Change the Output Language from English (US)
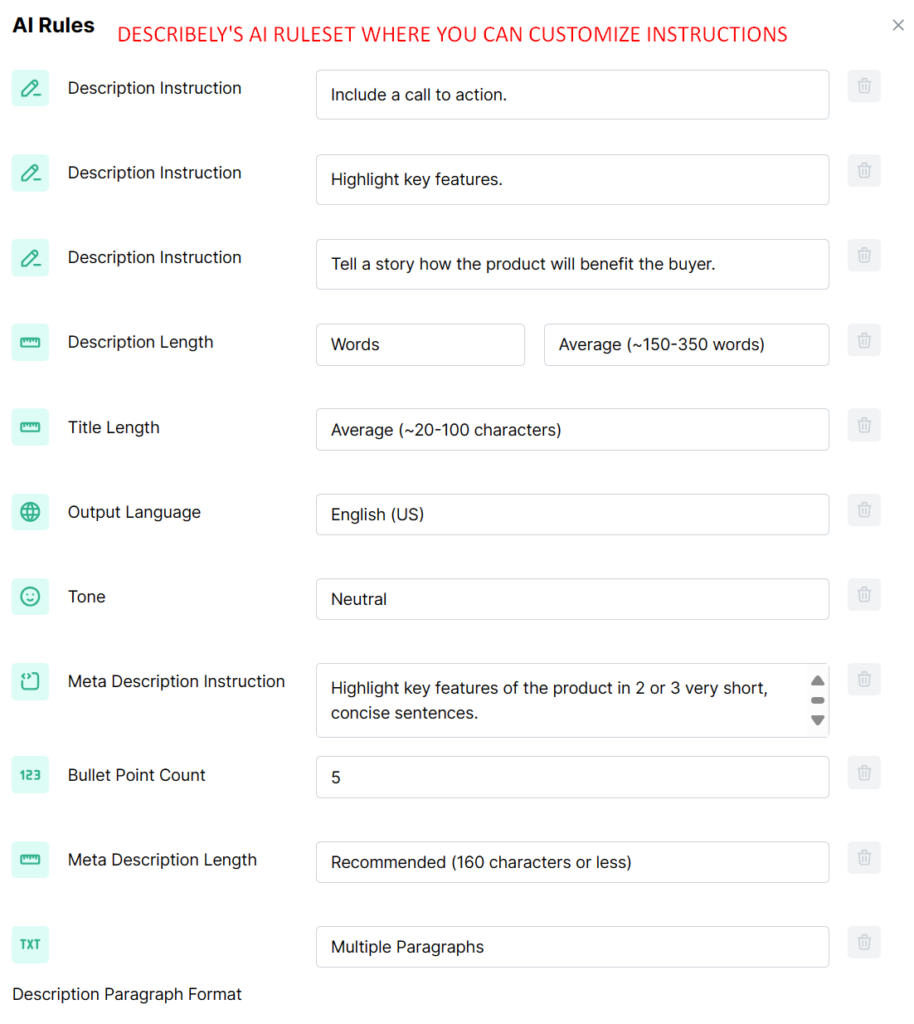The image size is (914, 1024). (572, 514)
